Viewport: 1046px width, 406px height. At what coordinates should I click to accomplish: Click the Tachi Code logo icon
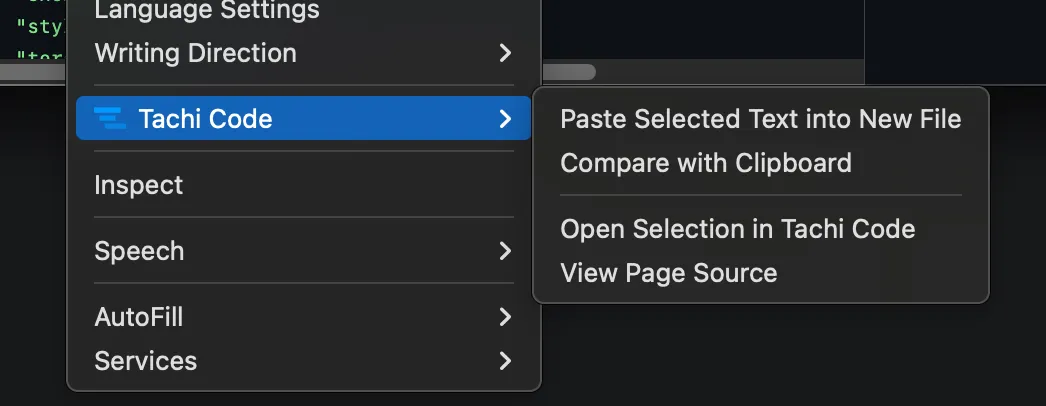click(109, 119)
